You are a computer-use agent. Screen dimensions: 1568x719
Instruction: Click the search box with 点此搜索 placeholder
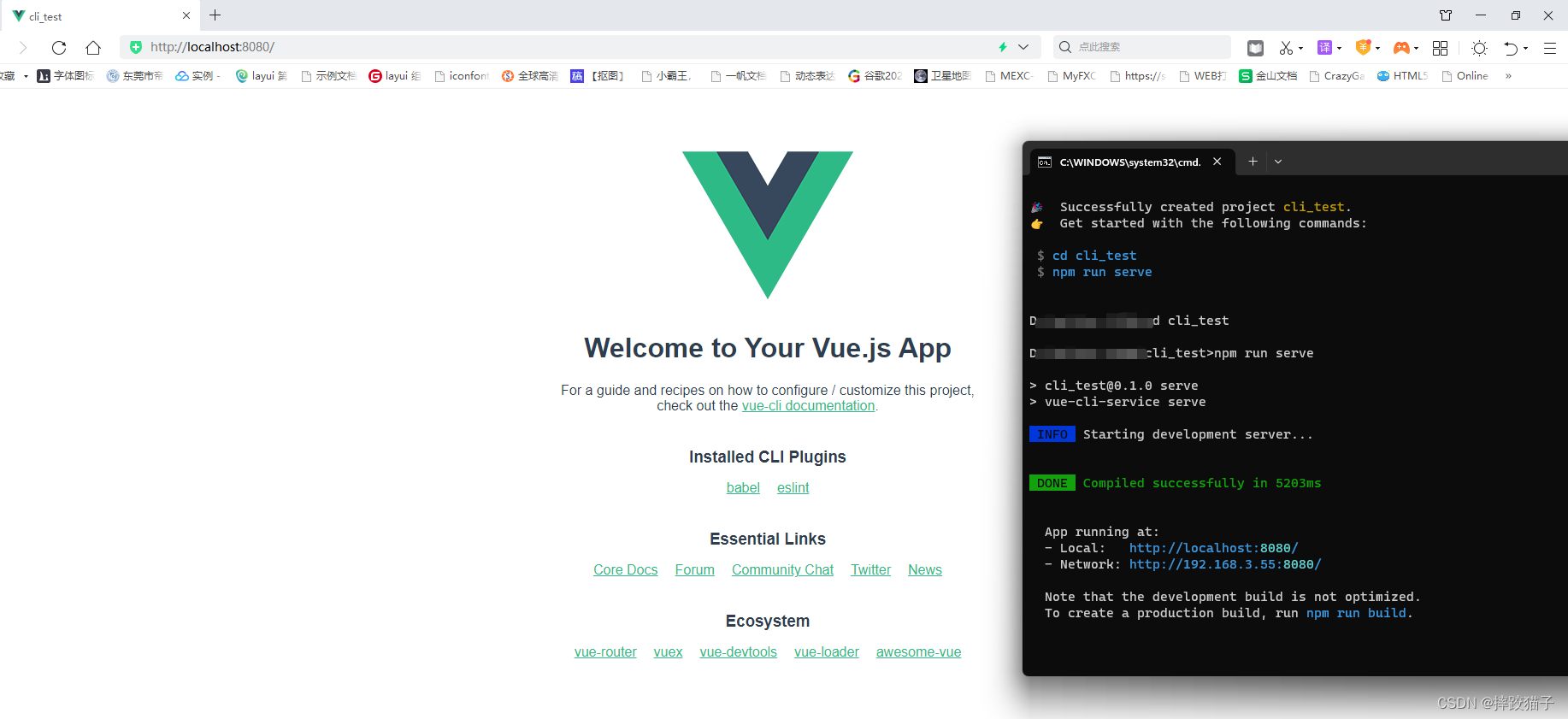[1143, 47]
